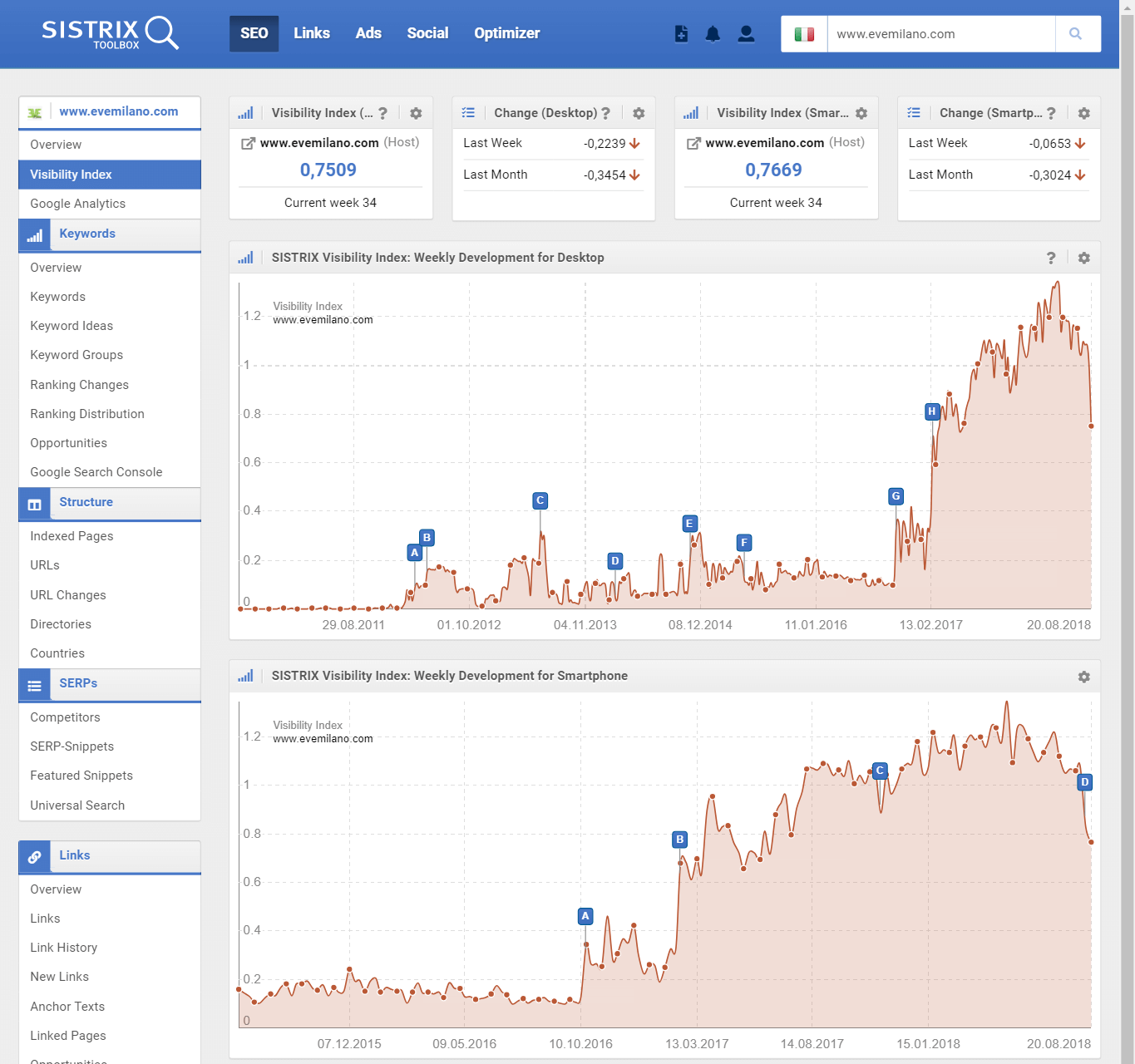Open settings gear of Smartphone weekly chart
Viewport: 1135px width, 1064px height.
(1084, 677)
